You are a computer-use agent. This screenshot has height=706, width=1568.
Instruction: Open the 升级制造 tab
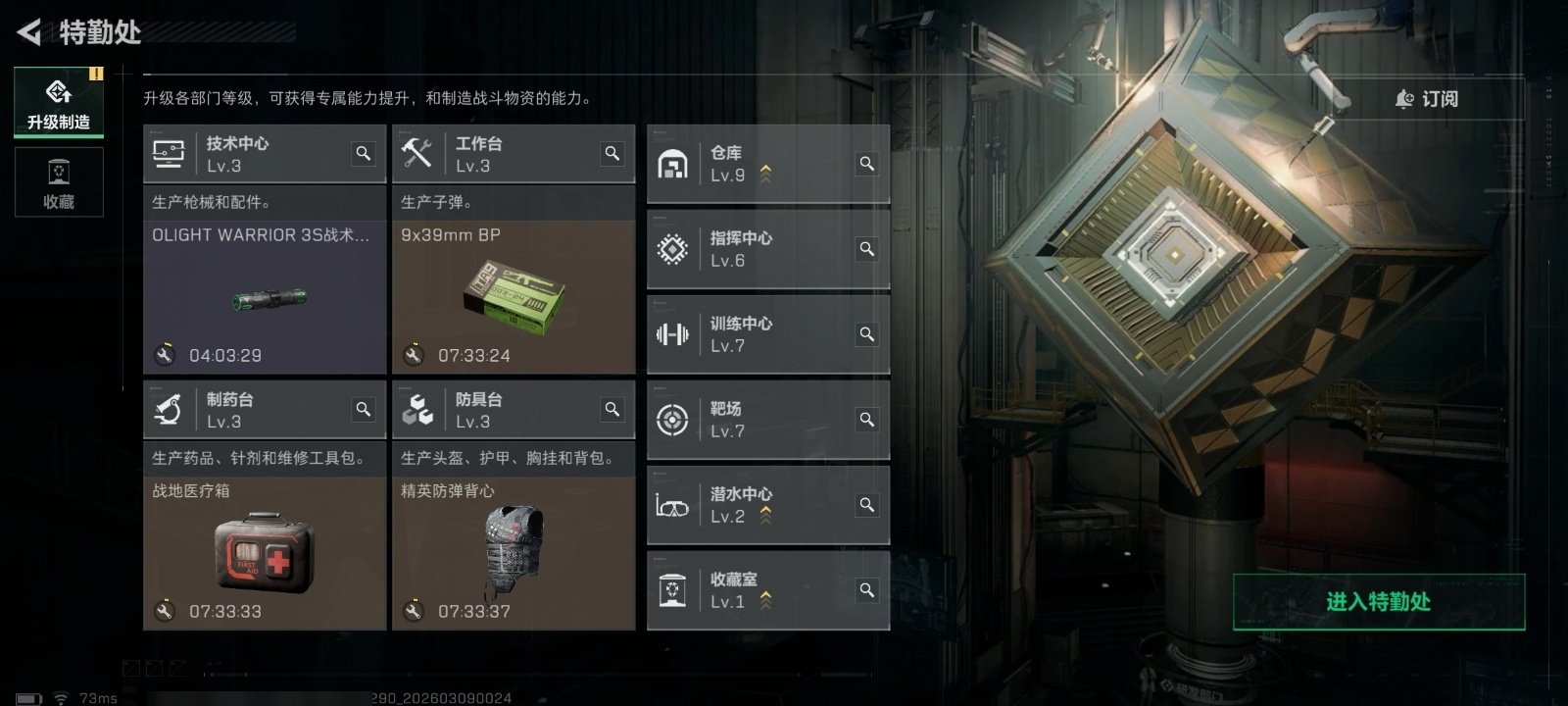[x=59, y=102]
